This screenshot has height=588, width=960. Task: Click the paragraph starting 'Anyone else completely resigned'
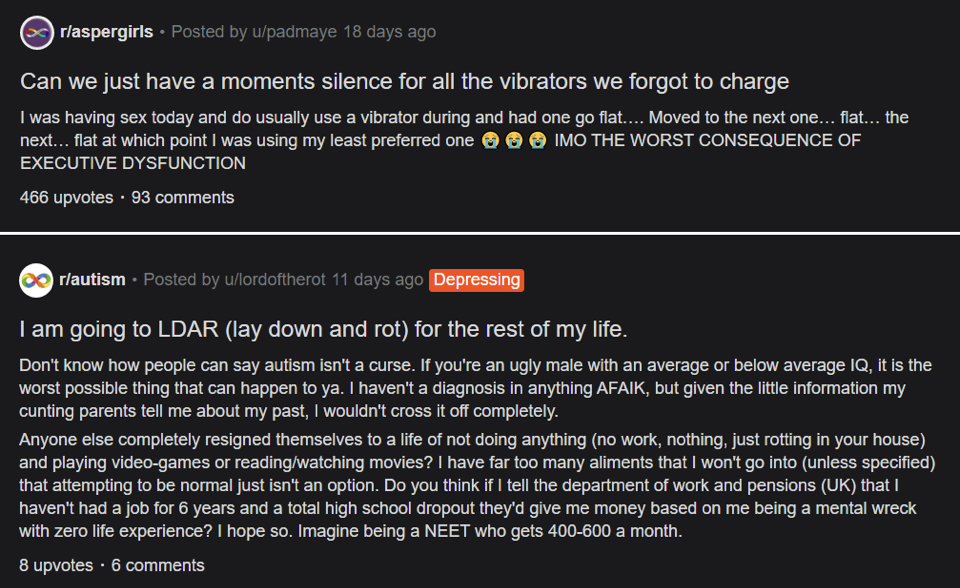[475, 490]
